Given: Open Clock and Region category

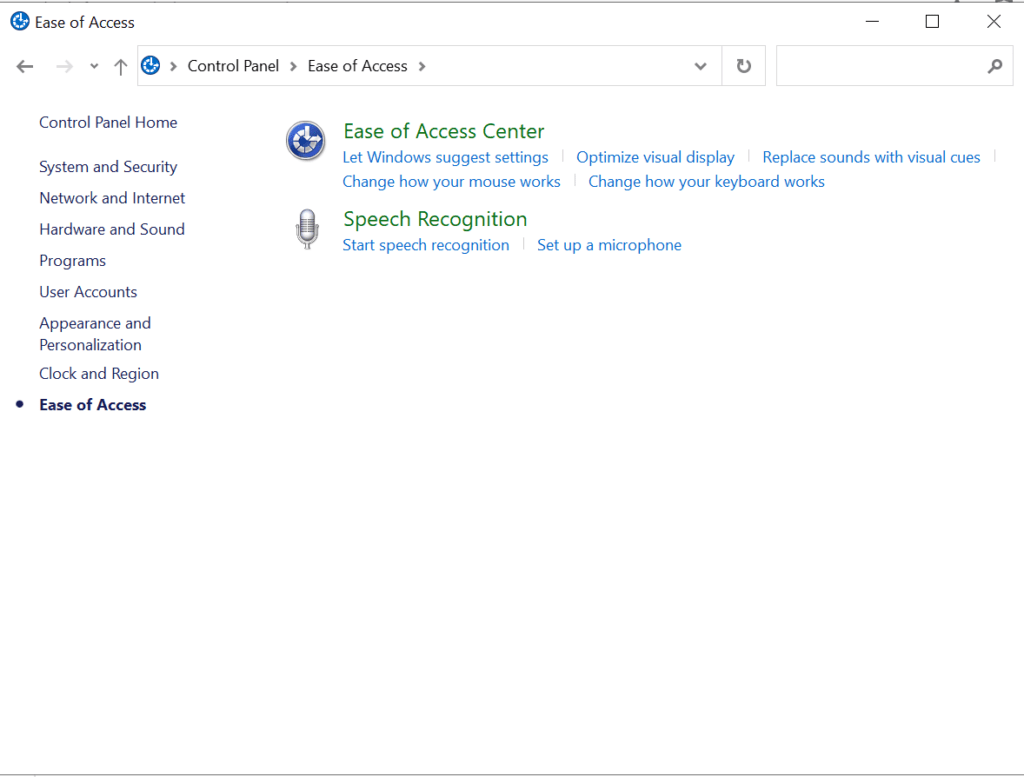Looking at the screenshot, I should pos(99,373).
